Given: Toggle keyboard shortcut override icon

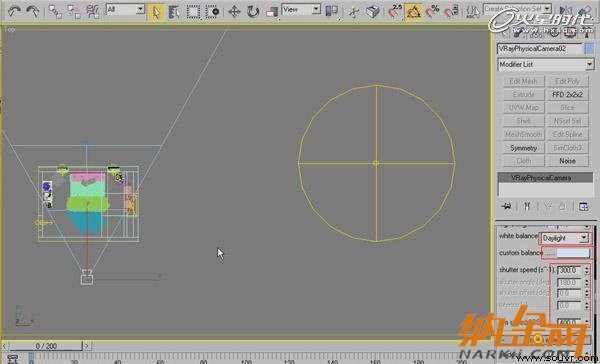Looking at the screenshot, I should [372, 12].
